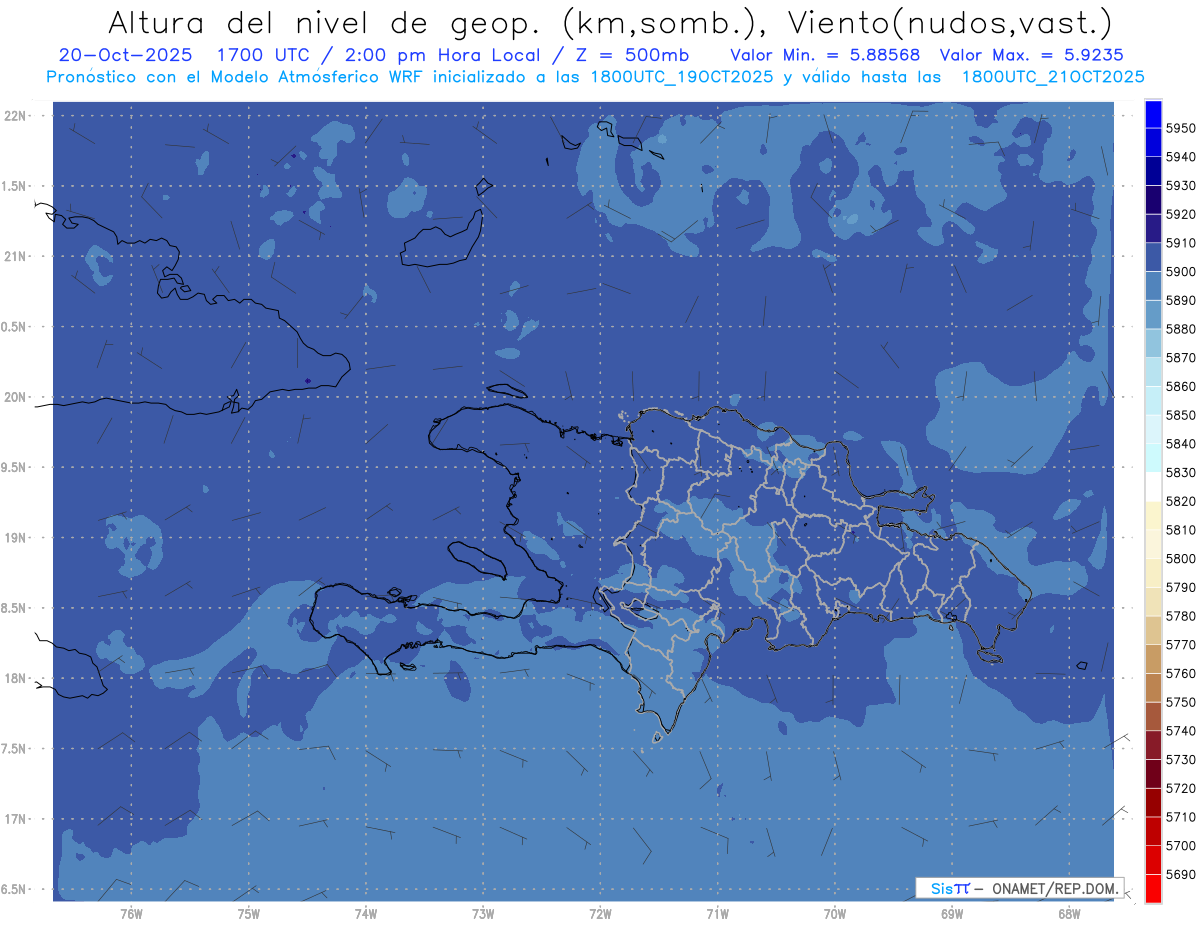Click the '68W' longitude axis label
The height and width of the screenshot is (927, 1200).
1069,914
